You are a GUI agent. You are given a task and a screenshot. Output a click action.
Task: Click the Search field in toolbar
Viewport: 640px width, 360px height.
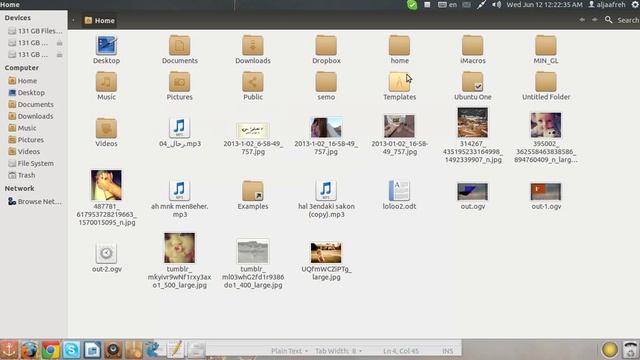628,20
